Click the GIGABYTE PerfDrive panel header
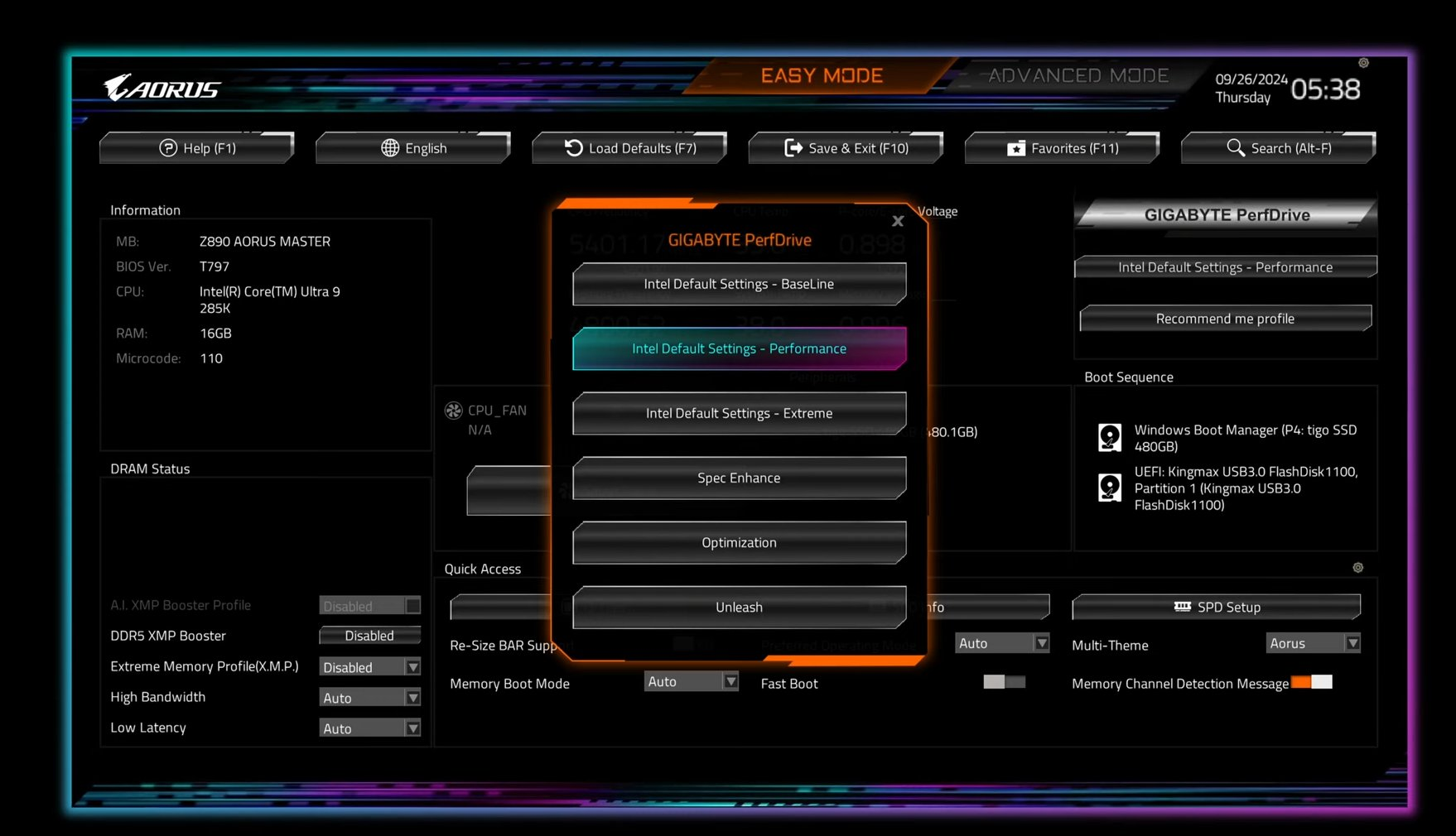This screenshot has width=1456, height=836. coord(1227,215)
